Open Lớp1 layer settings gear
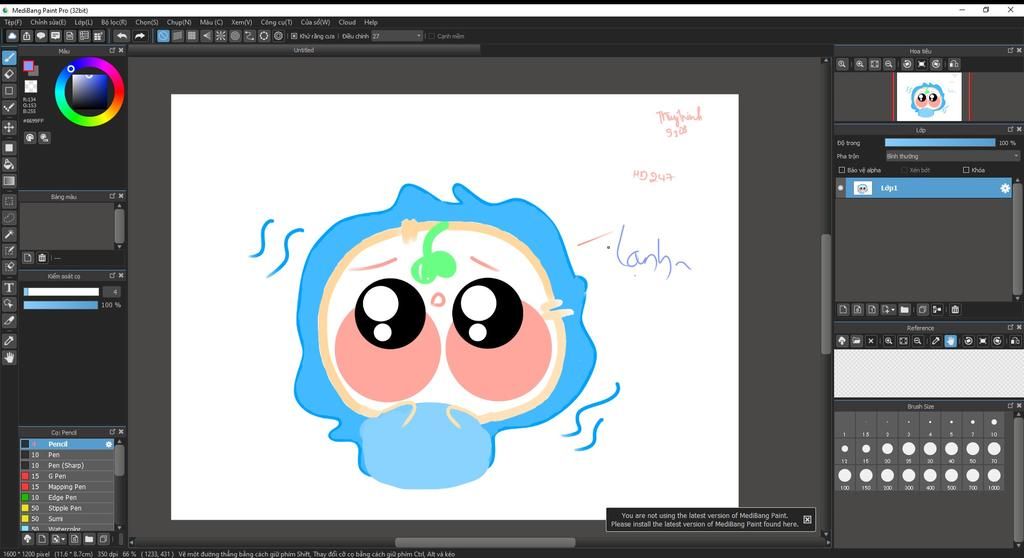 tap(1004, 188)
